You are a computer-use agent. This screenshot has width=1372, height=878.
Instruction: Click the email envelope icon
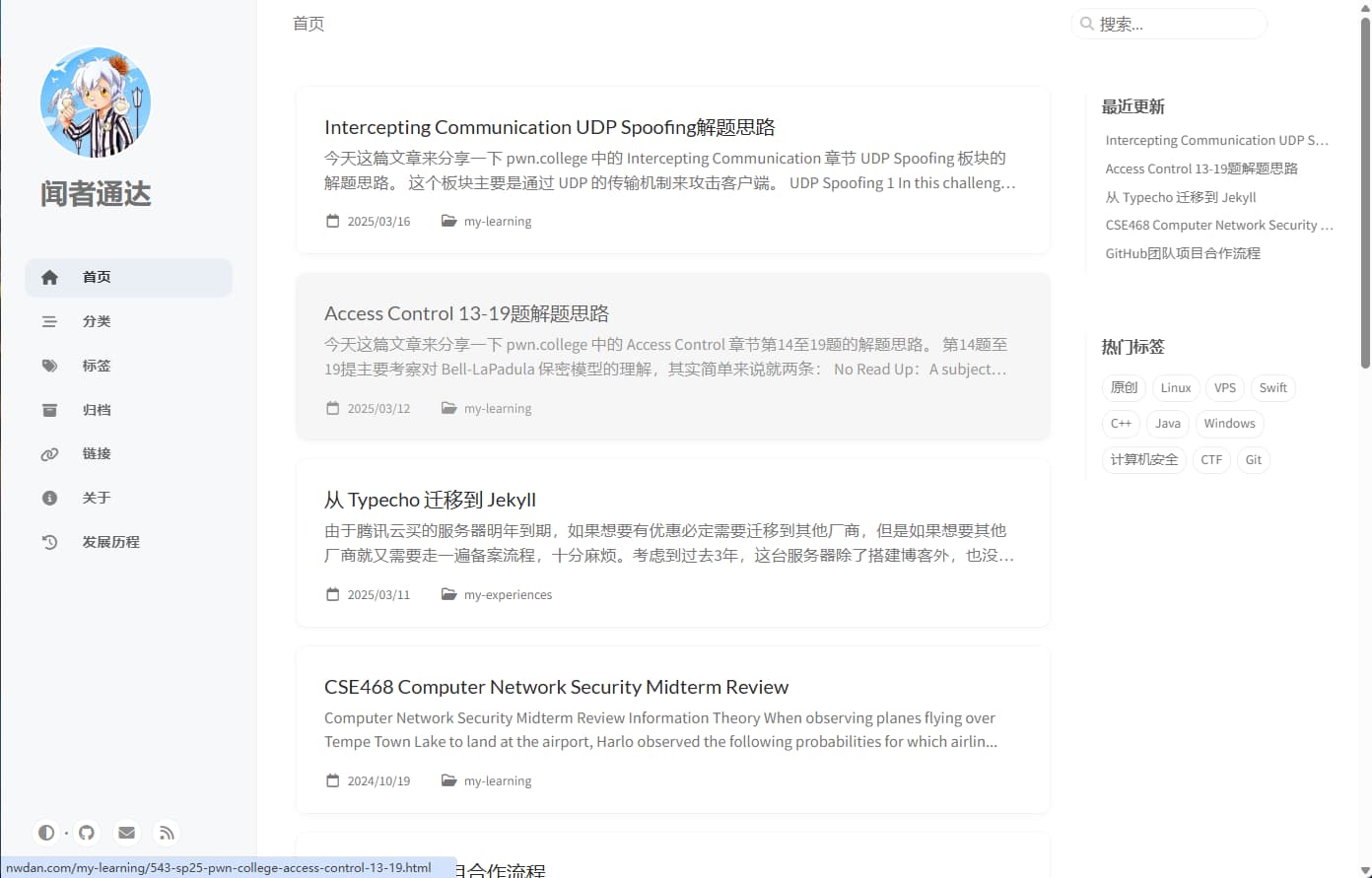(x=126, y=833)
